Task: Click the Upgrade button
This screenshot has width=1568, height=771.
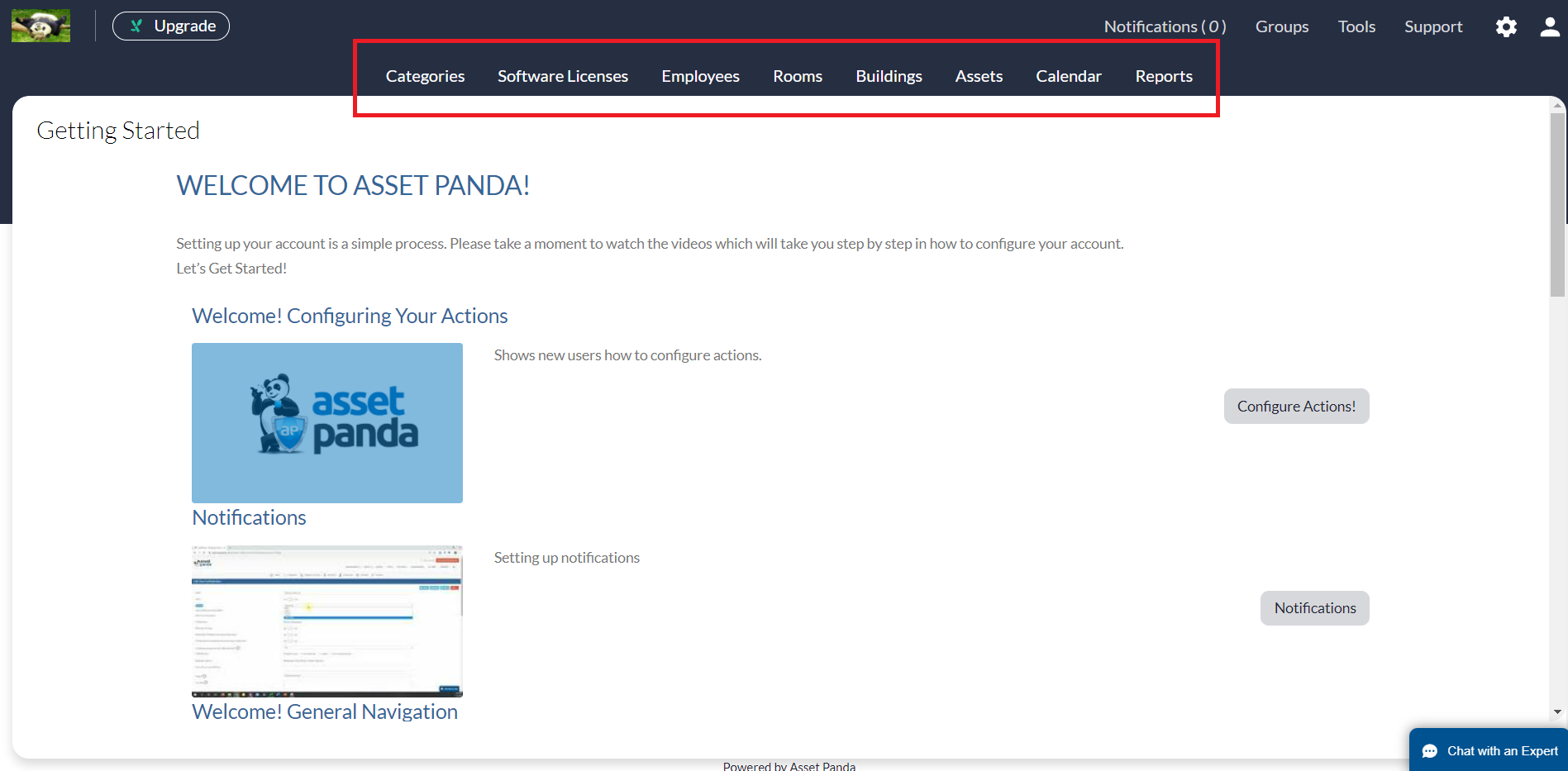Action: coord(171,26)
